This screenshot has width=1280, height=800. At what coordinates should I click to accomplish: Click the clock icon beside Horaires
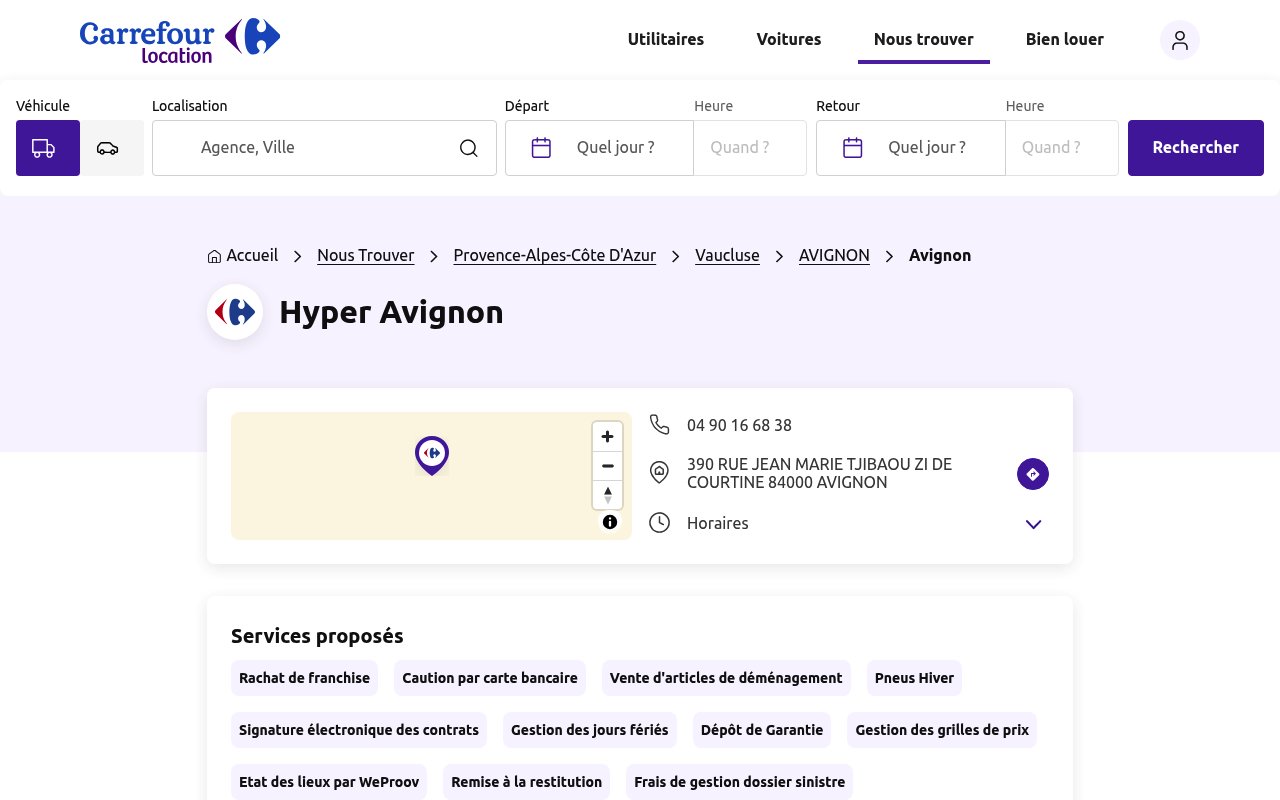point(659,523)
